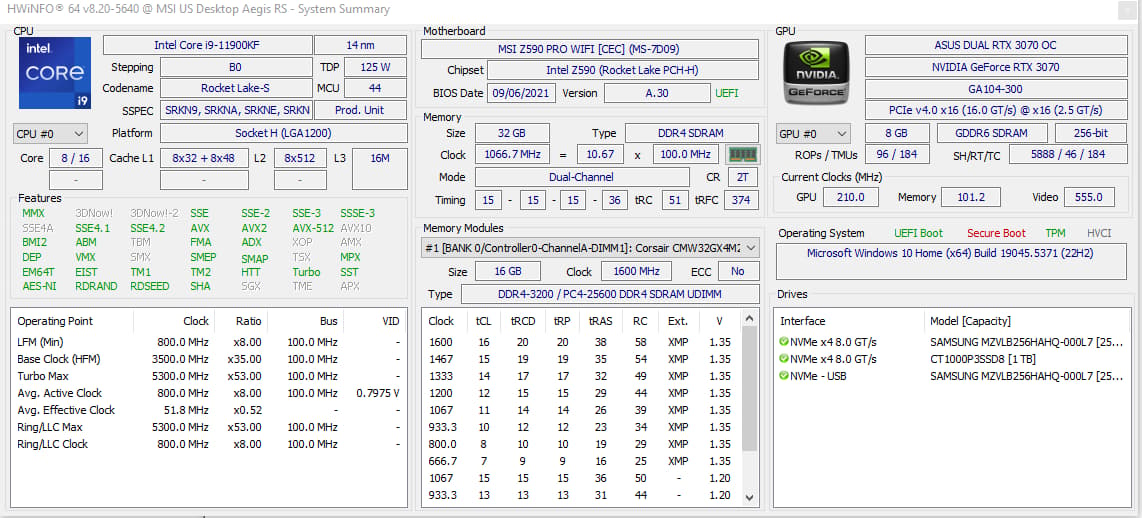Click the L3 cache 16M field
Screen dimensions: 1142x518
379,169
